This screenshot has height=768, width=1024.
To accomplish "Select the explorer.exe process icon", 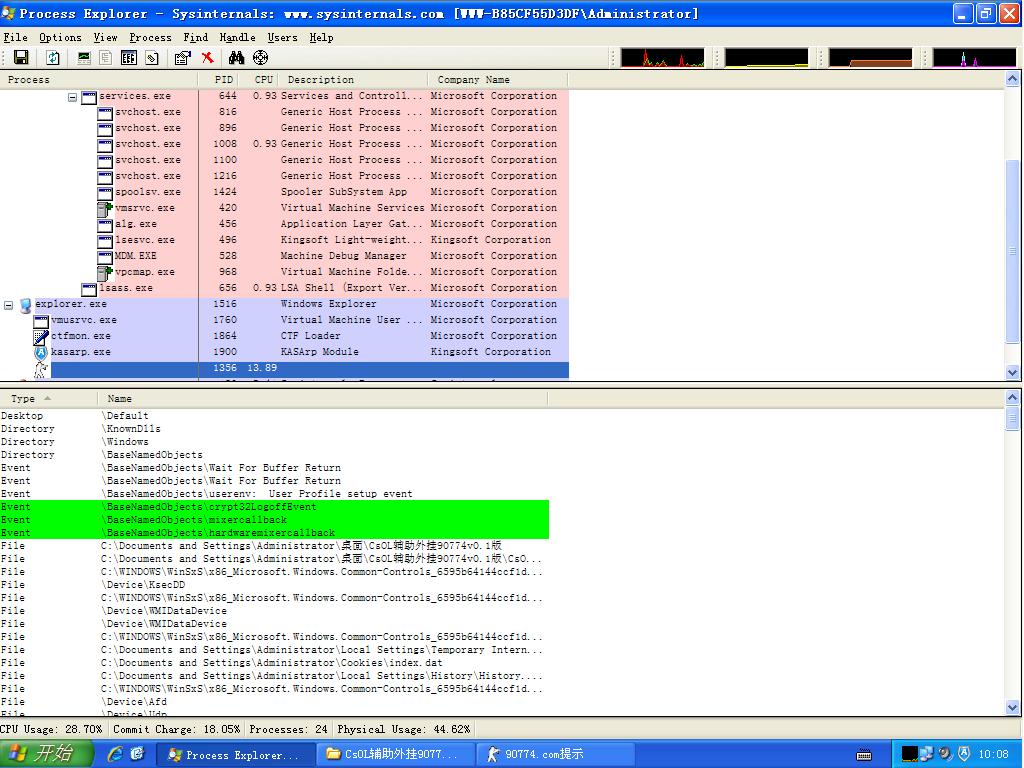I will pos(25,305).
